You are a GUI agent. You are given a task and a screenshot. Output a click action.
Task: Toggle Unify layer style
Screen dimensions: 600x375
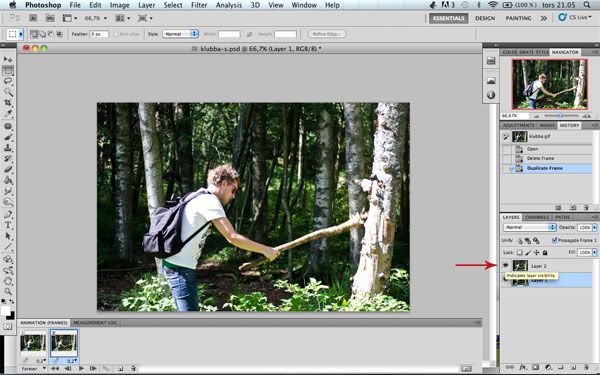point(536,240)
